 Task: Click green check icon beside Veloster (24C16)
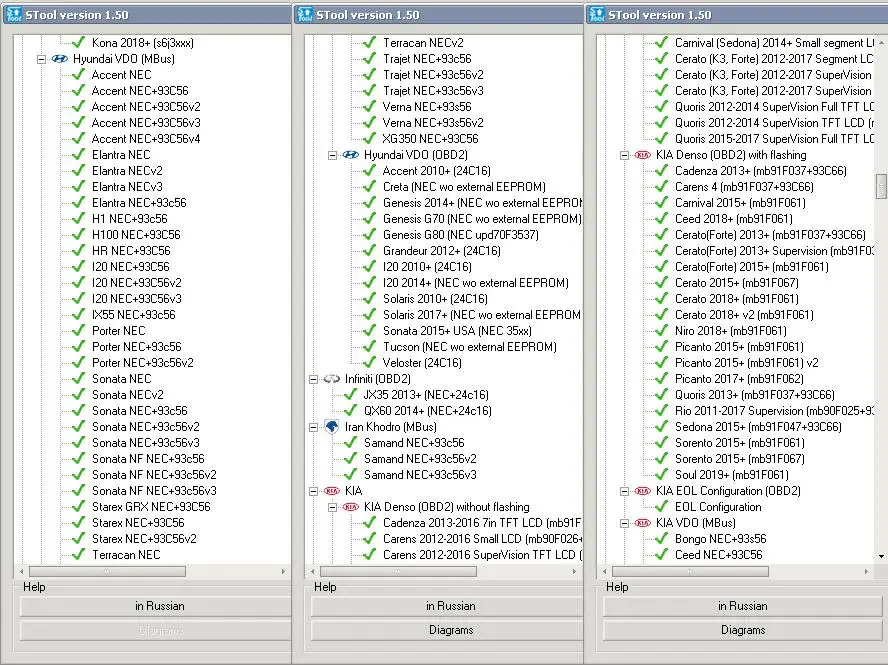(370, 363)
